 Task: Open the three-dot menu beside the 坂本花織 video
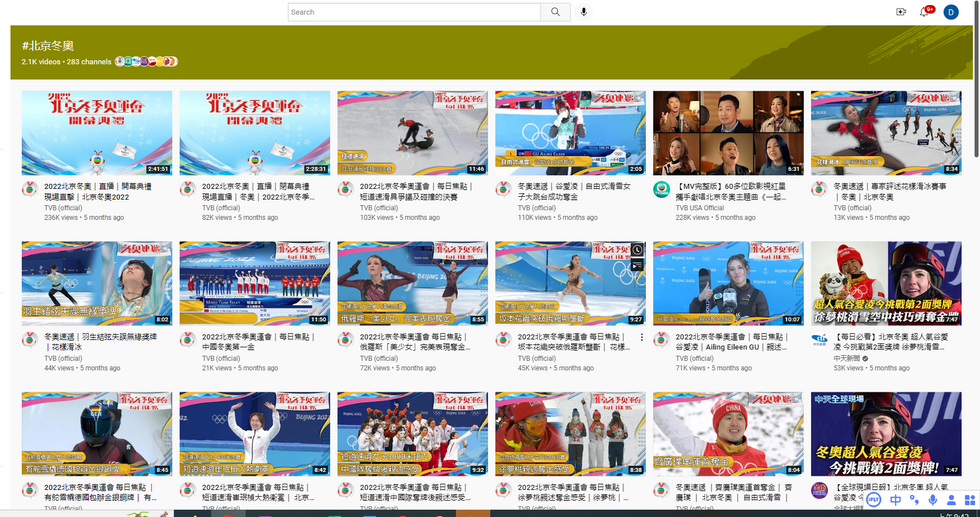click(x=641, y=337)
